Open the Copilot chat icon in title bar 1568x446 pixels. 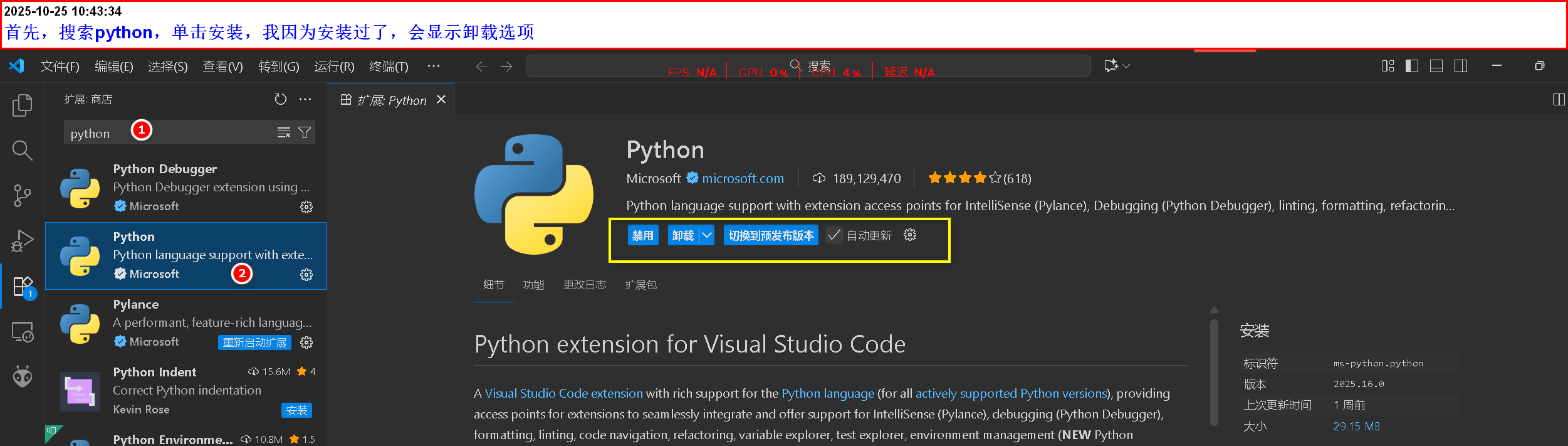pos(1111,66)
